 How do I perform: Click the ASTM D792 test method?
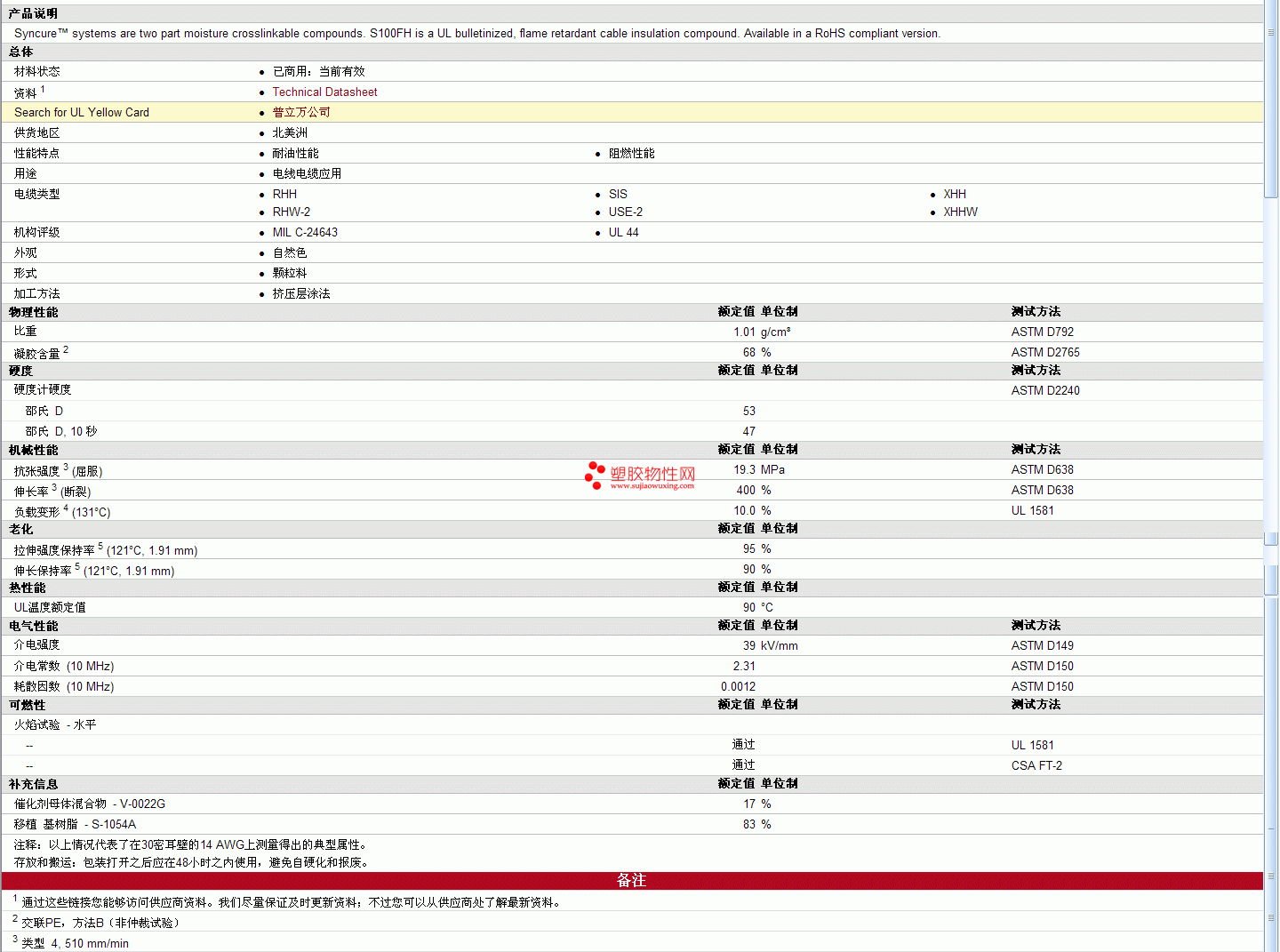pos(1042,332)
